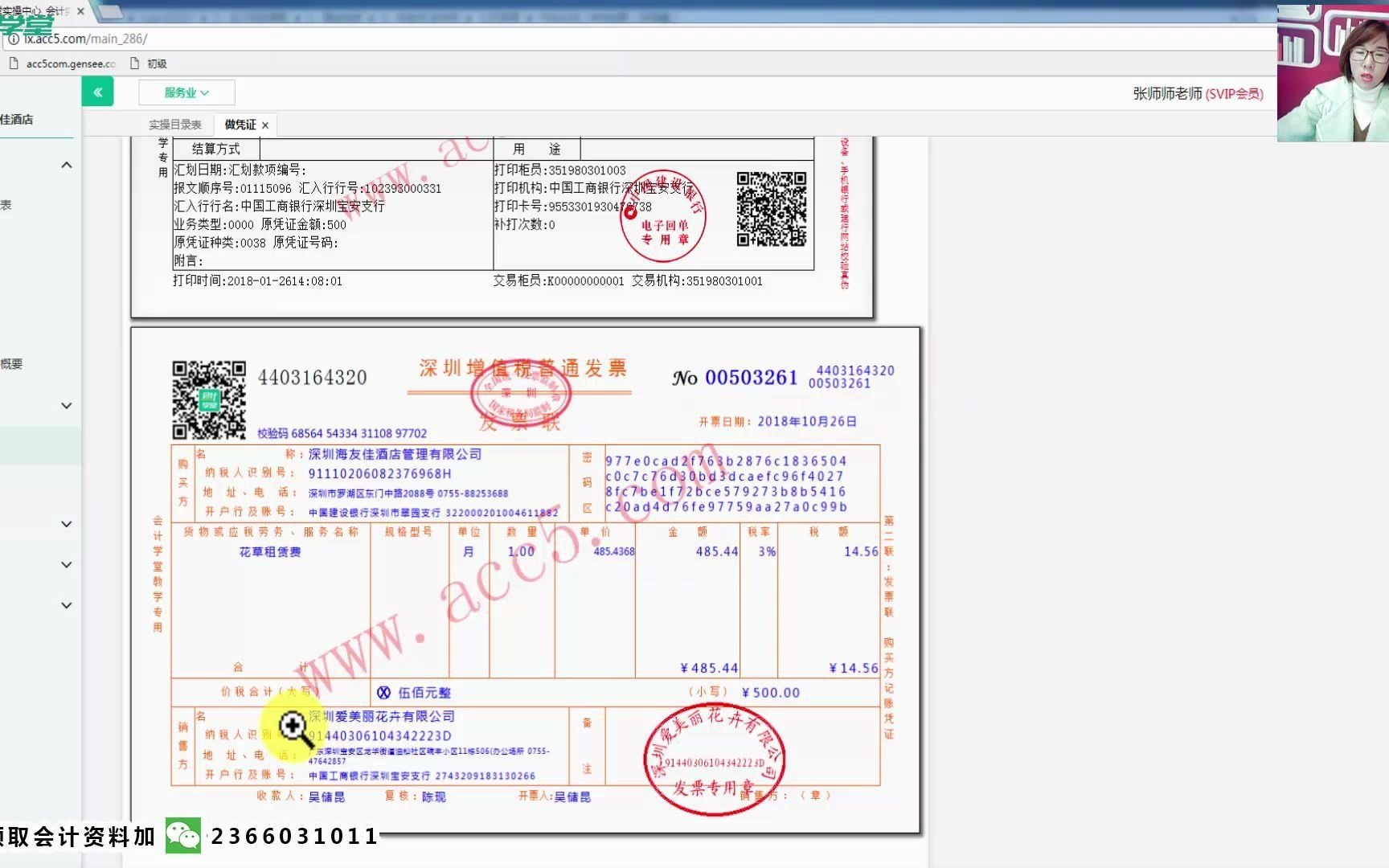The image size is (1389, 868).
Task: Click the tax amount 14.56 cell
Action: (x=861, y=551)
